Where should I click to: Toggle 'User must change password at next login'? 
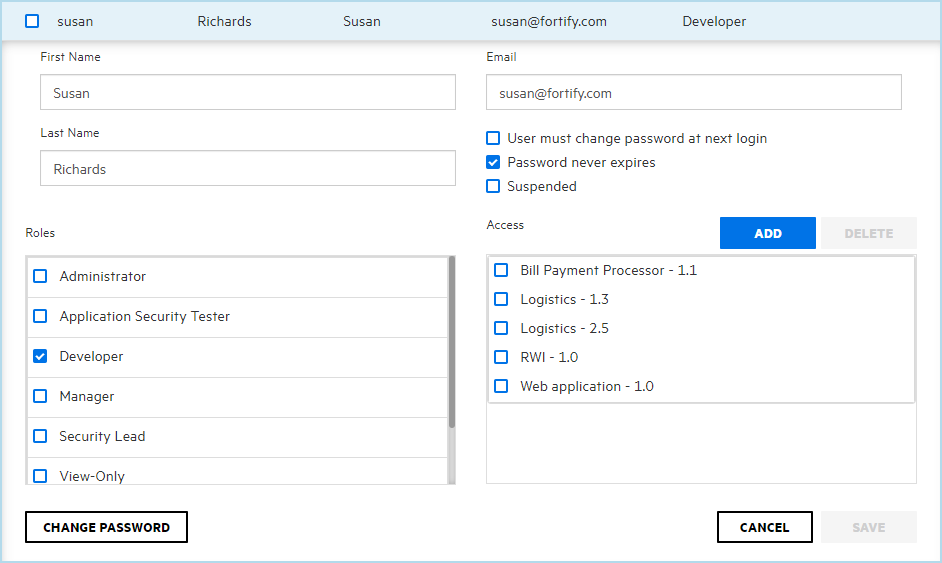[493, 139]
